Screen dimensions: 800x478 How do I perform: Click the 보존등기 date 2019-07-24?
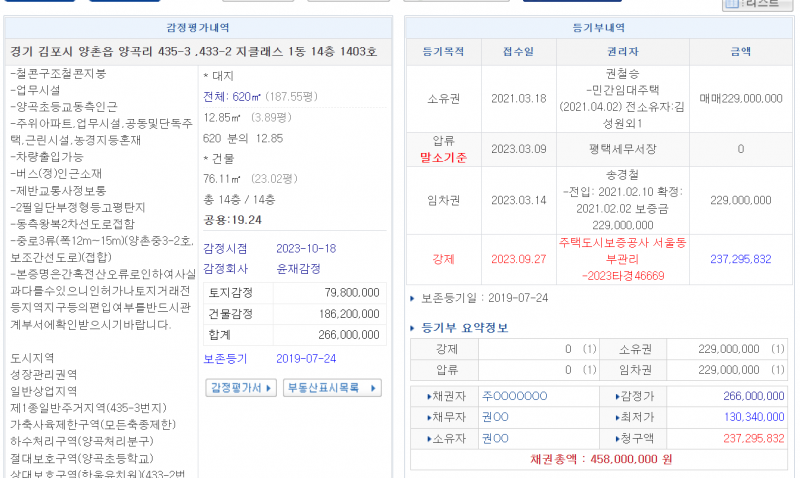[306, 358]
